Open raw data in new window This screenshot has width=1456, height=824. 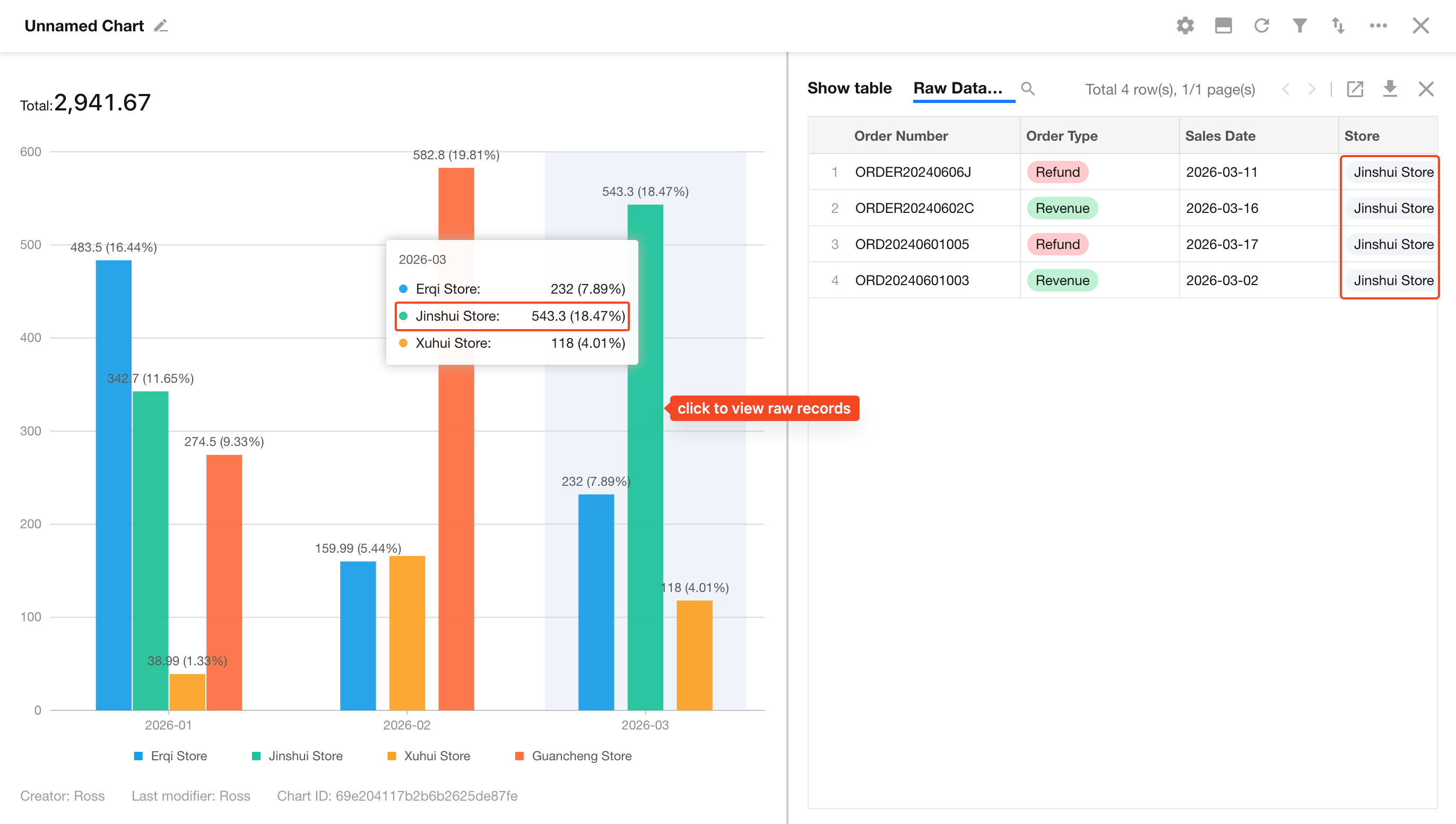[x=1355, y=89]
